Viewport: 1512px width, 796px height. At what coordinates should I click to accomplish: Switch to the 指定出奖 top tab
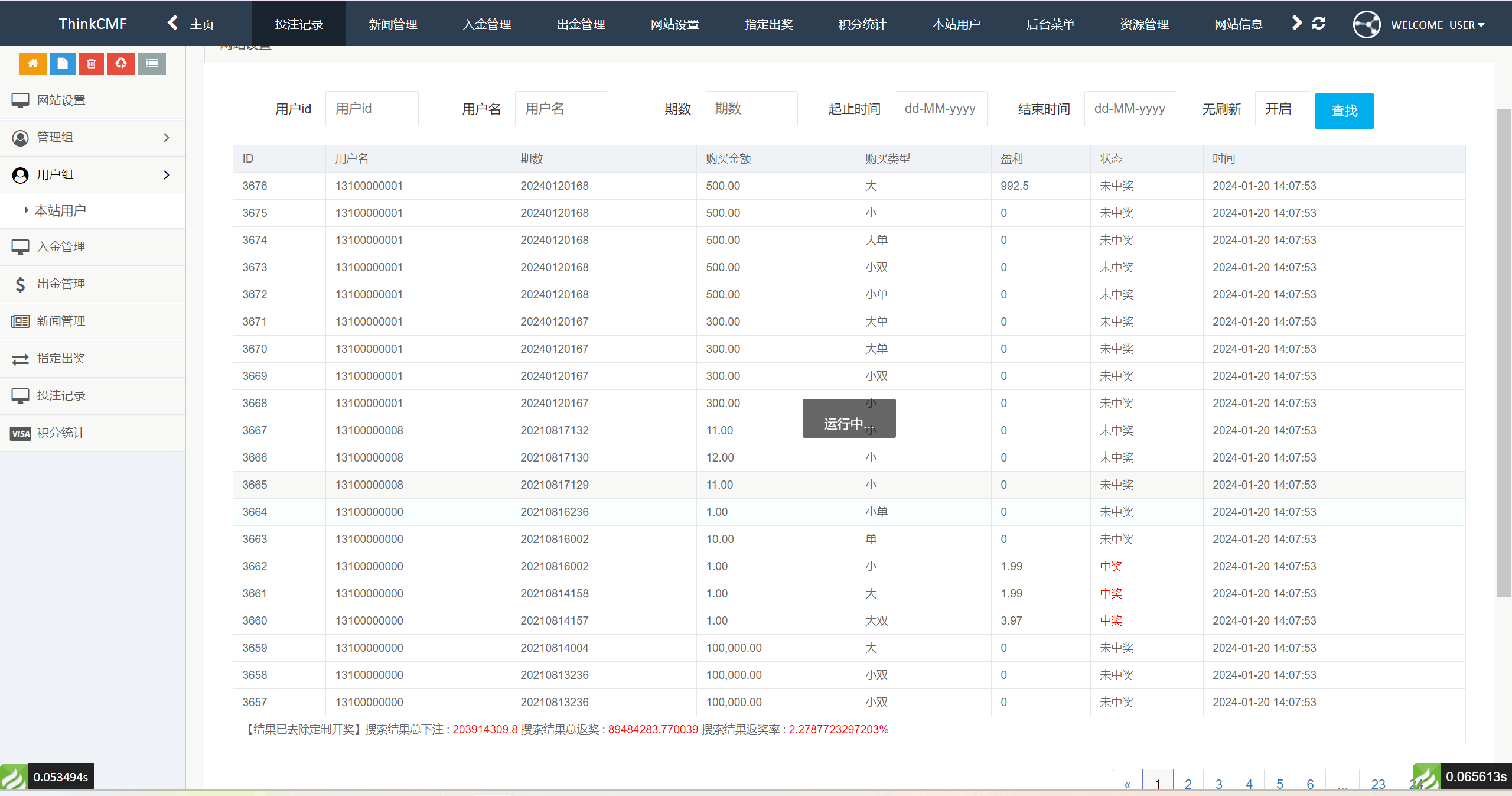(x=768, y=24)
